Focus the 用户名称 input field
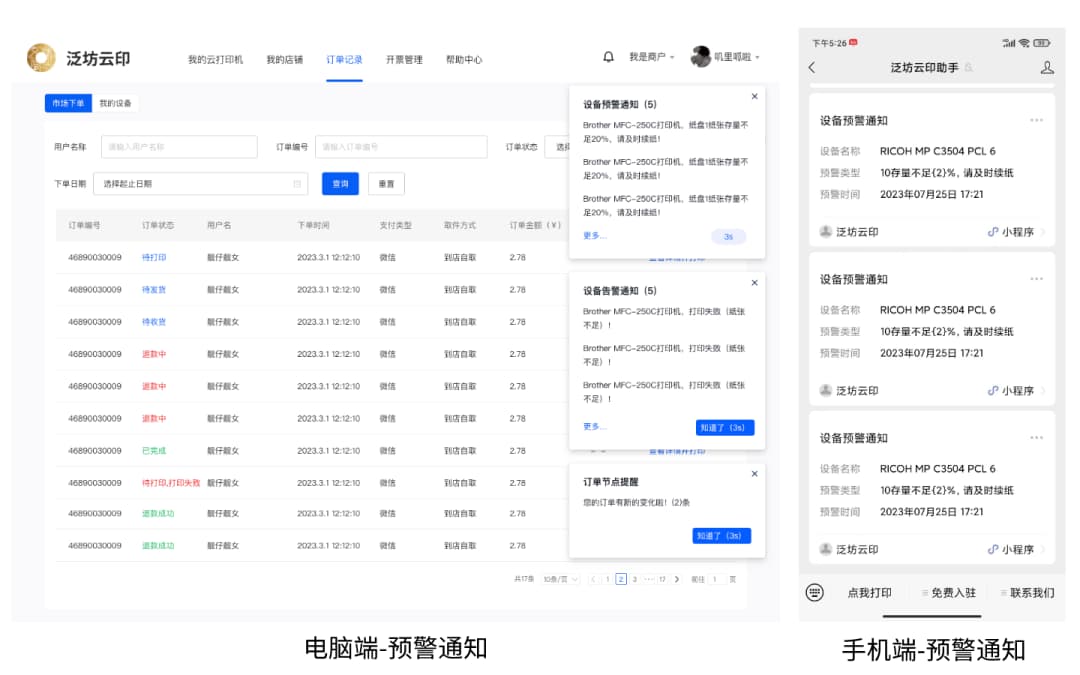The width and height of the screenshot is (1080, 675). tap(179, 147)
